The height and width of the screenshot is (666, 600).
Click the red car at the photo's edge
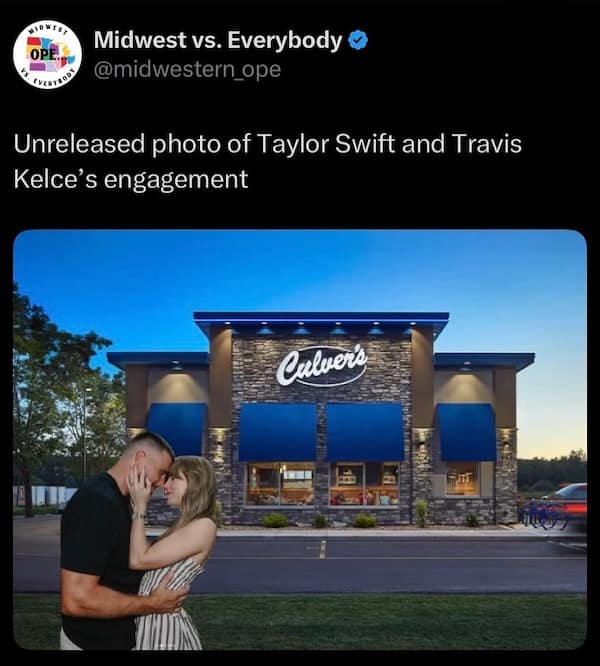point(568,504)
